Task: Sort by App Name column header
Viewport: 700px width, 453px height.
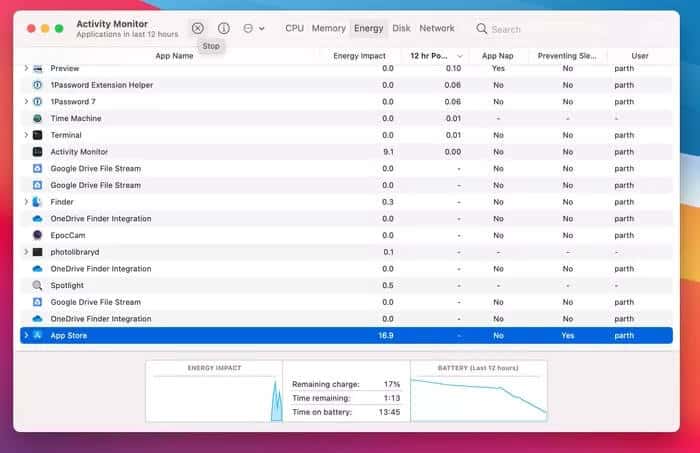Action: (174, 56)
